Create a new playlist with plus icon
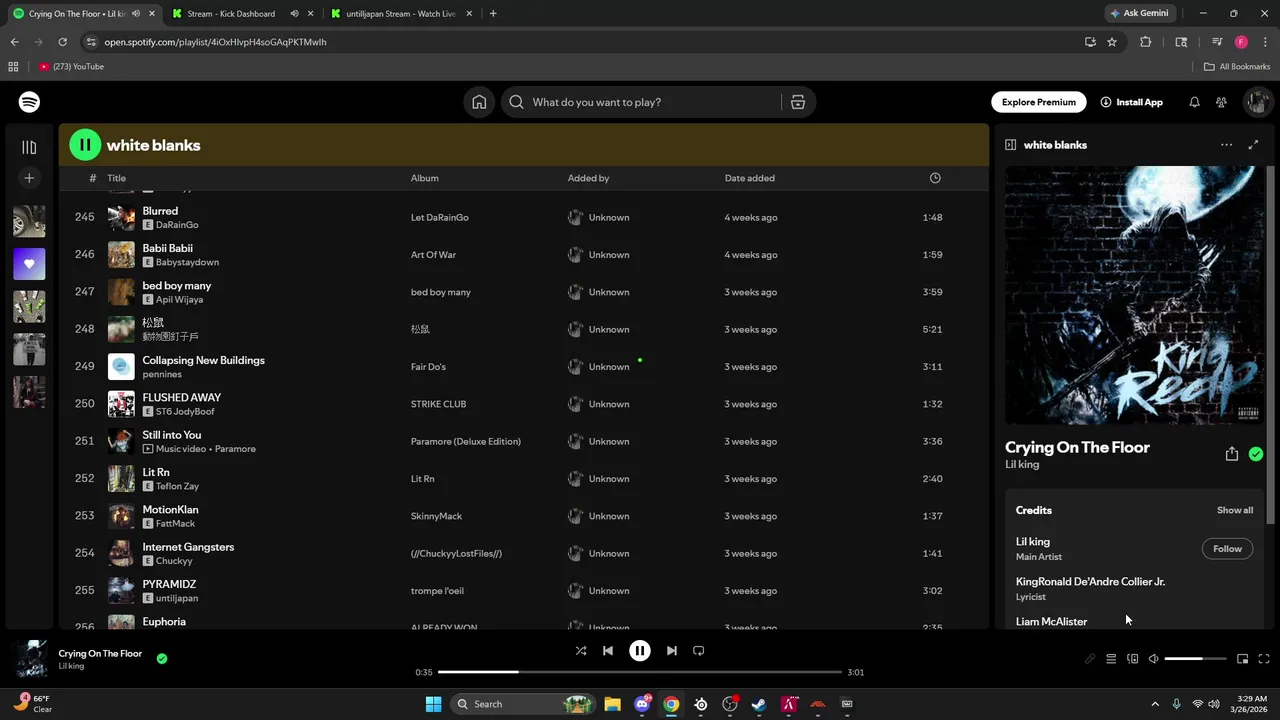 pyautogui.click(x=29, y=178)
